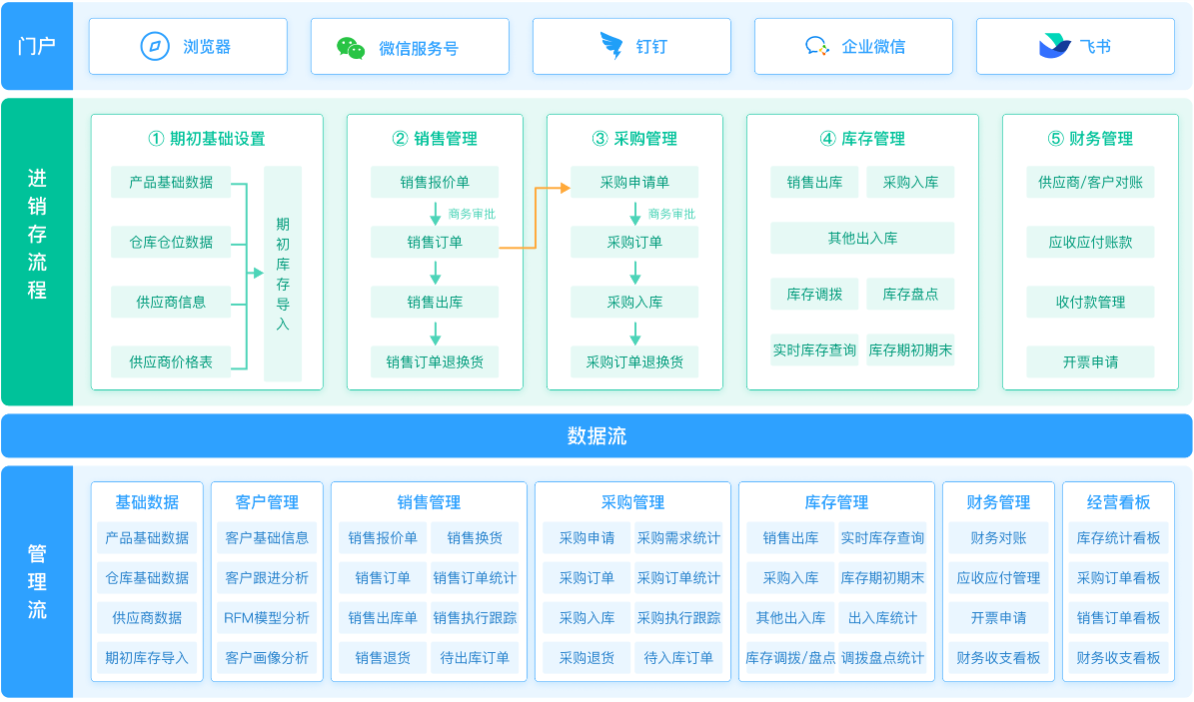
Task: Select the 进销存流程 sidebar section
Action: tap(36, 250)
